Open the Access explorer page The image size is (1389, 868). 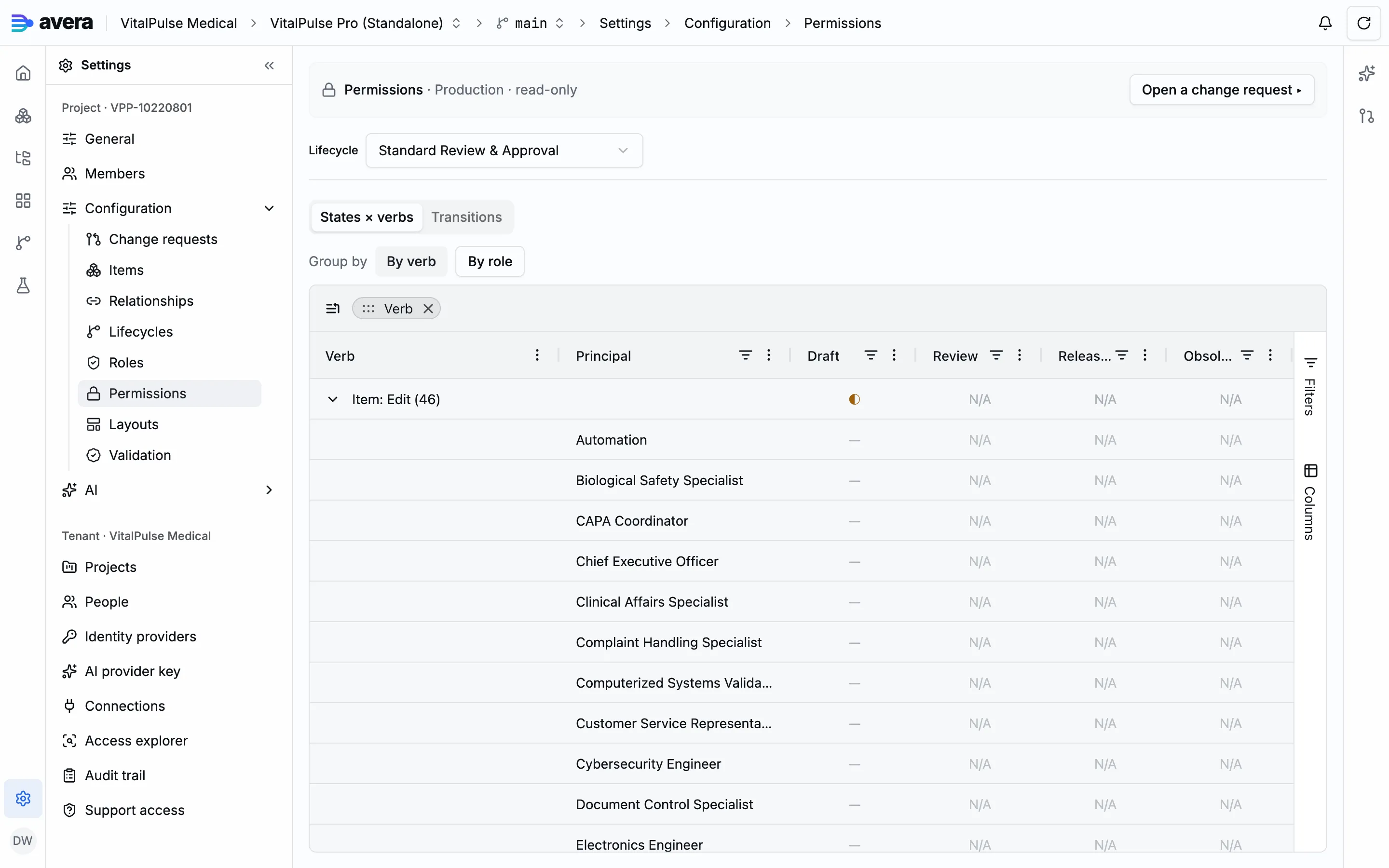click(x=170, y=741)
